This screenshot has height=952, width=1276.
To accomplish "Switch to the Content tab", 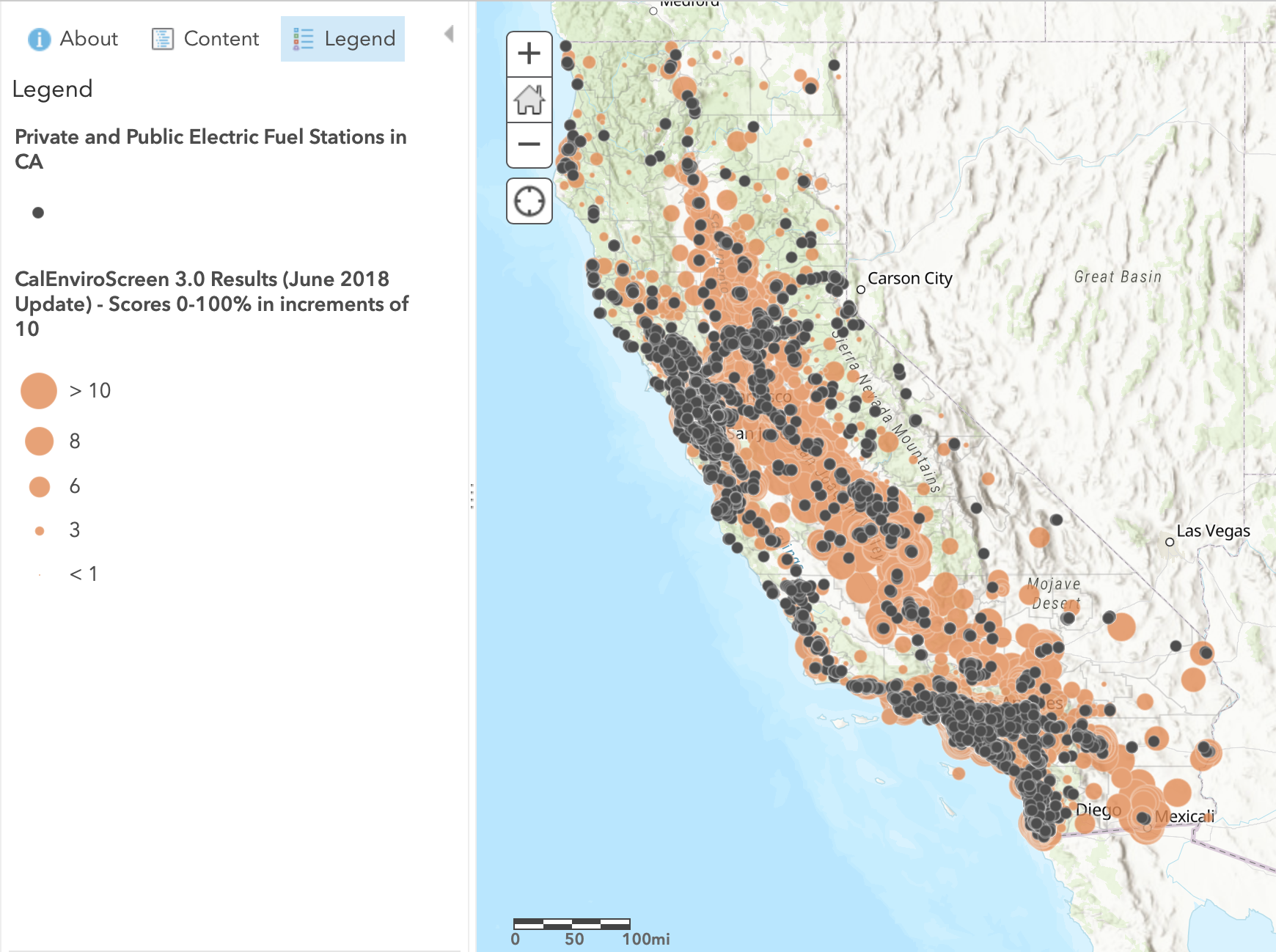I will (205, 39).
